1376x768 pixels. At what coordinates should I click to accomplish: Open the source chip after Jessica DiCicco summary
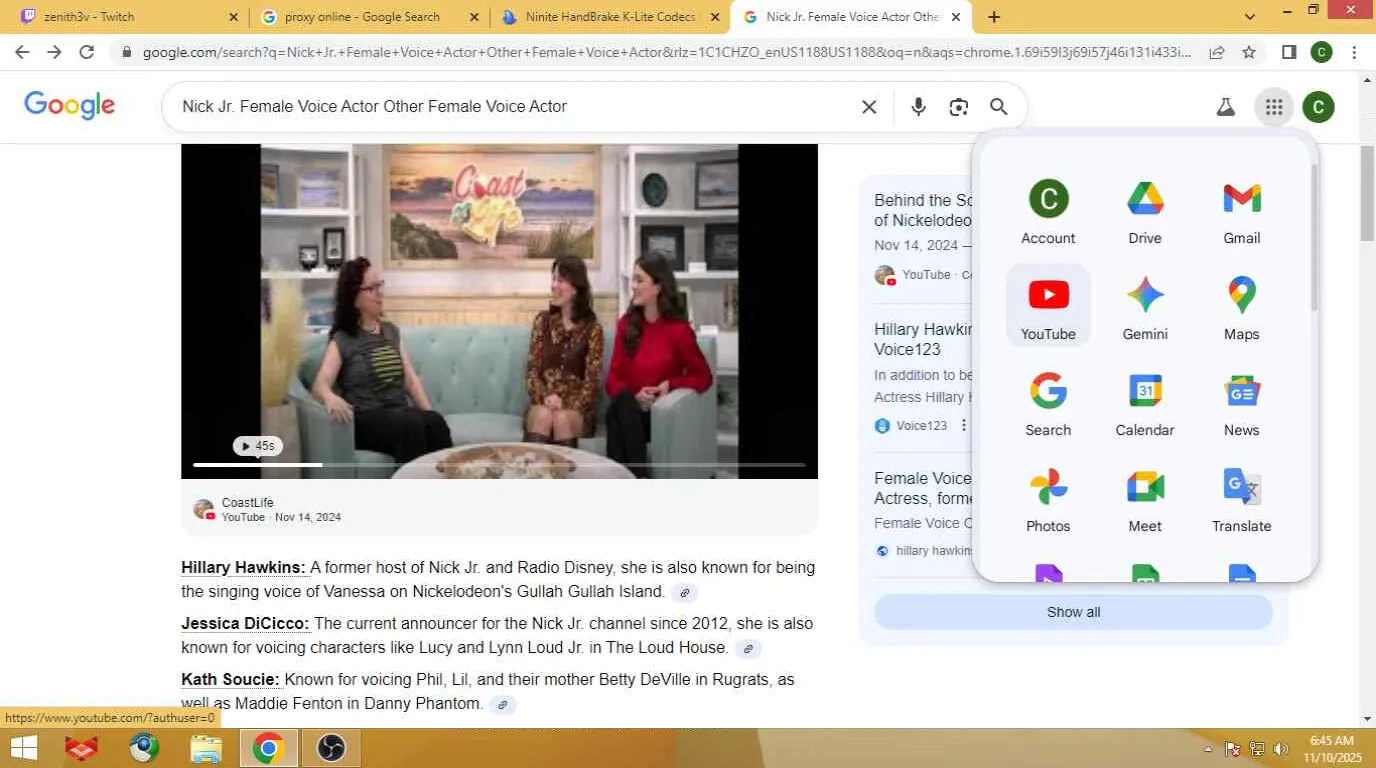click(748, 648)
